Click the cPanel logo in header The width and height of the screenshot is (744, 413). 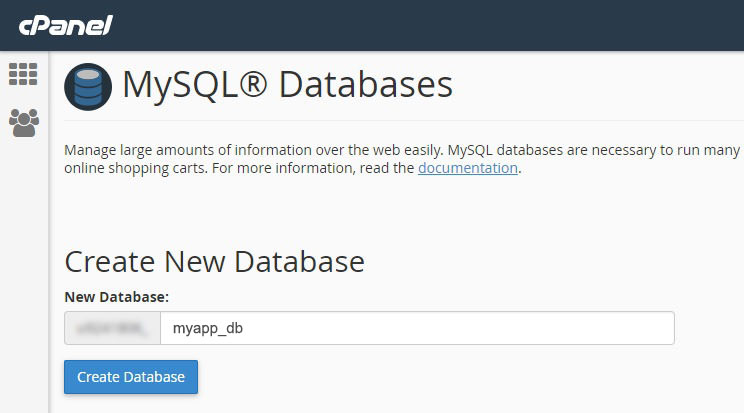click(x=65, y=25)
